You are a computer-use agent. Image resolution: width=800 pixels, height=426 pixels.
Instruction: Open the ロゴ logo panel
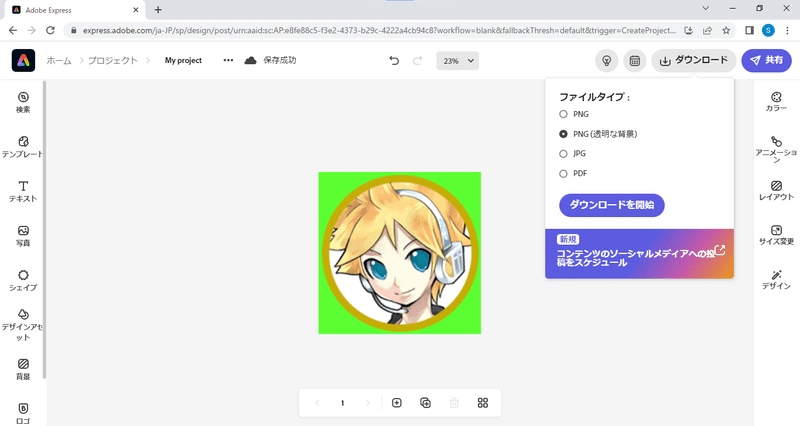[23, 414]
